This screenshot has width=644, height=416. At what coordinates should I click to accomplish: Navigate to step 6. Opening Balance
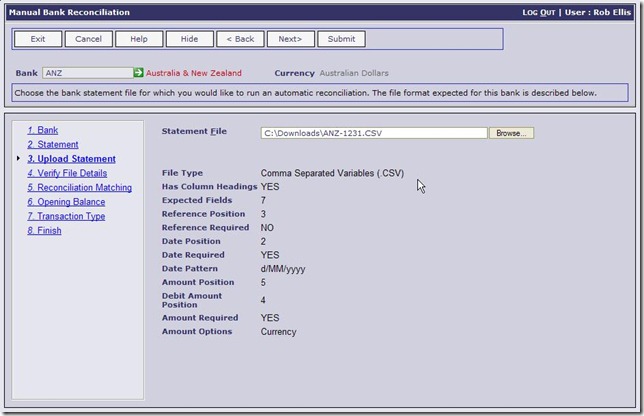point(66,202)
